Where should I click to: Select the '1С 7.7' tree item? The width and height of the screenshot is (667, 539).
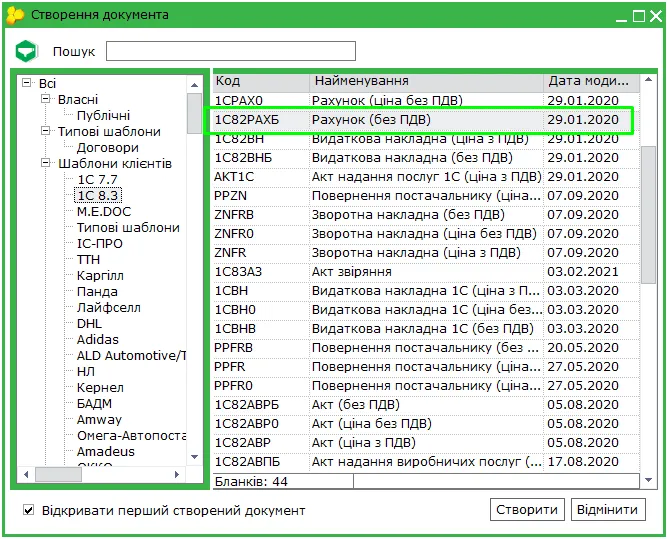(x=97, y=180)
